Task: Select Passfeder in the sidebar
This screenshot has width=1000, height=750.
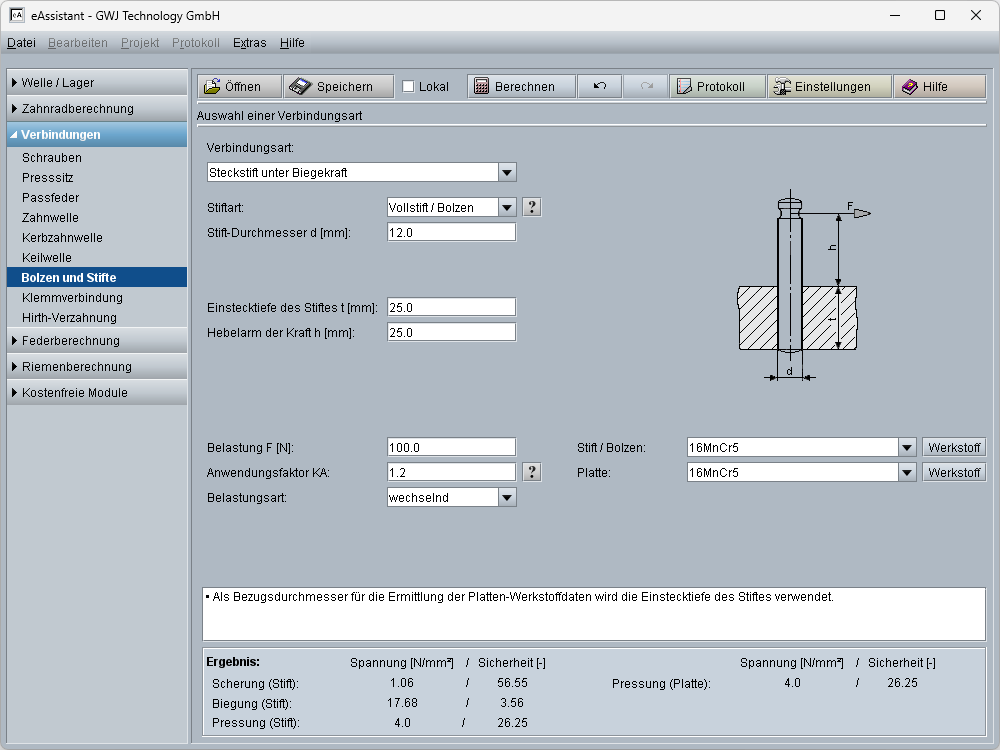Action: 50,198
